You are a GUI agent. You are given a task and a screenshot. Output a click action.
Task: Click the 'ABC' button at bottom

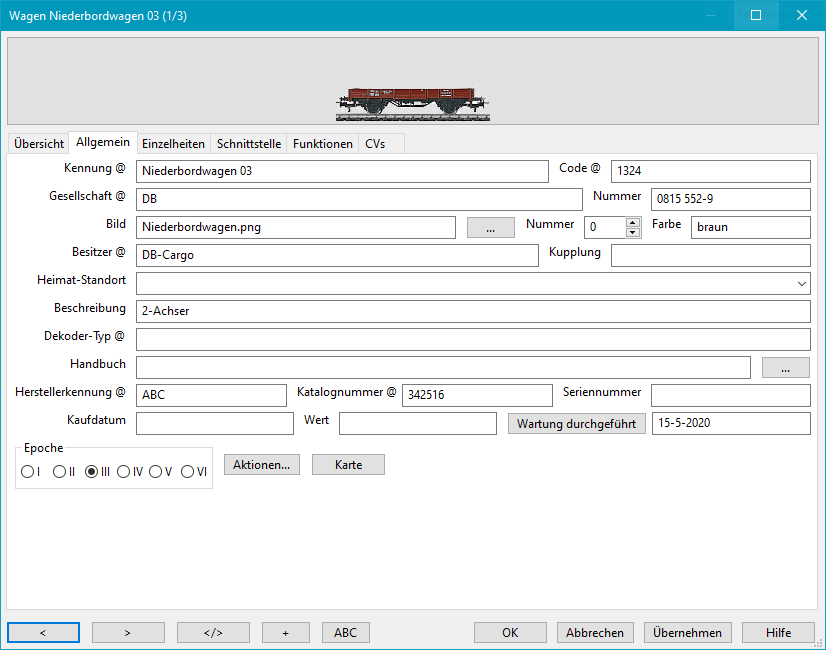pos(345,632)
